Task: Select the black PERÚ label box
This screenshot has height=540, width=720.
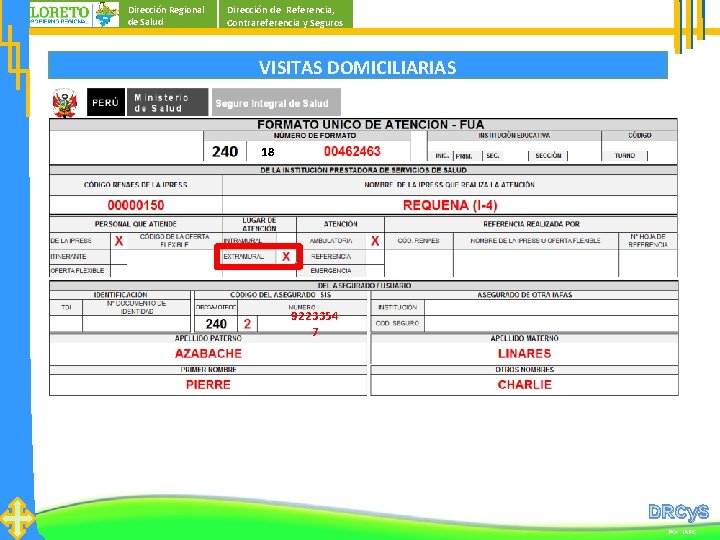Action: coord(106,102)
